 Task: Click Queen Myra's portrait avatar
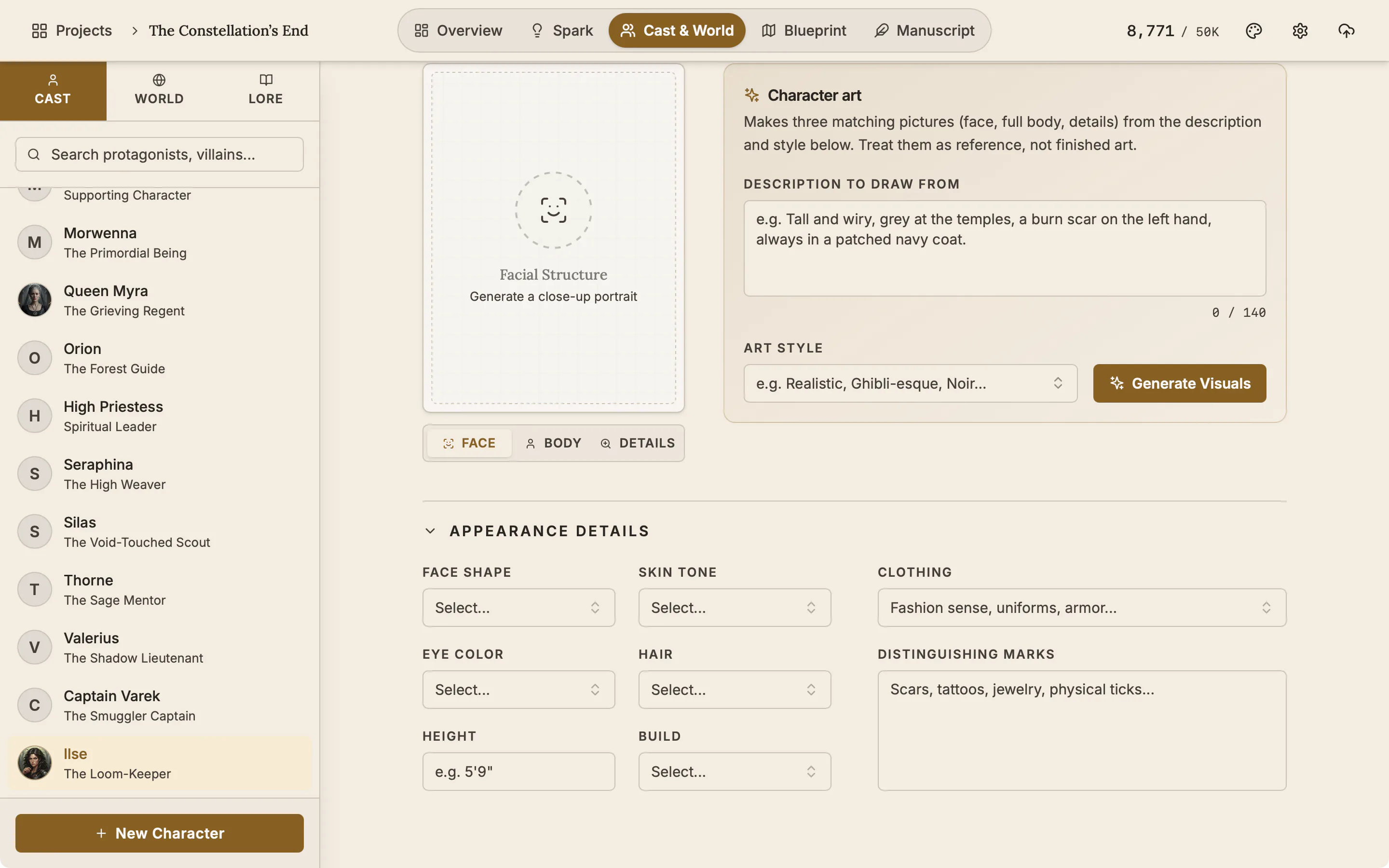pyautogui.click(x=34, y=299)
